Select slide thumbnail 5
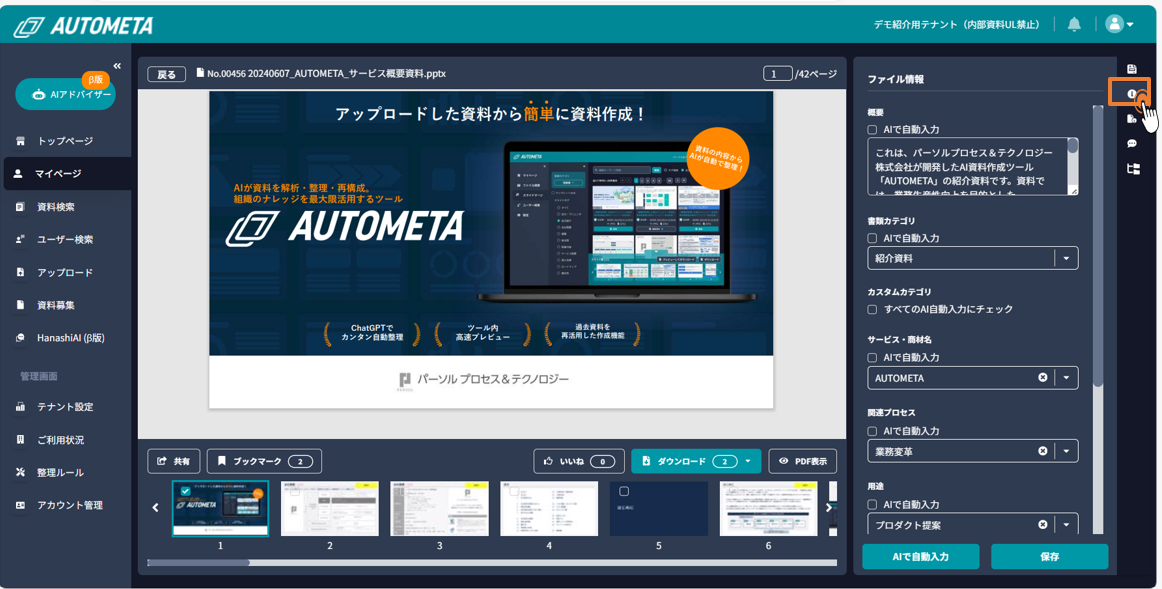The width and height of the screenshot is (1162, 589). [x=659, y=508]
